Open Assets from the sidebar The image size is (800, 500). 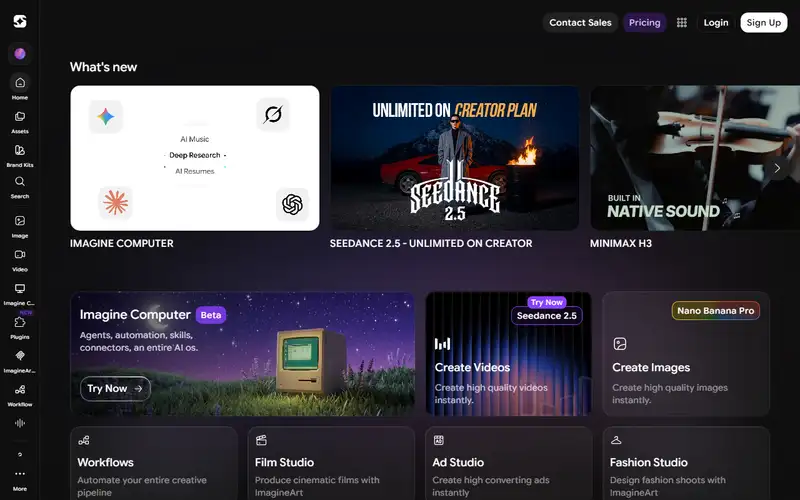[x=20, y=122]
